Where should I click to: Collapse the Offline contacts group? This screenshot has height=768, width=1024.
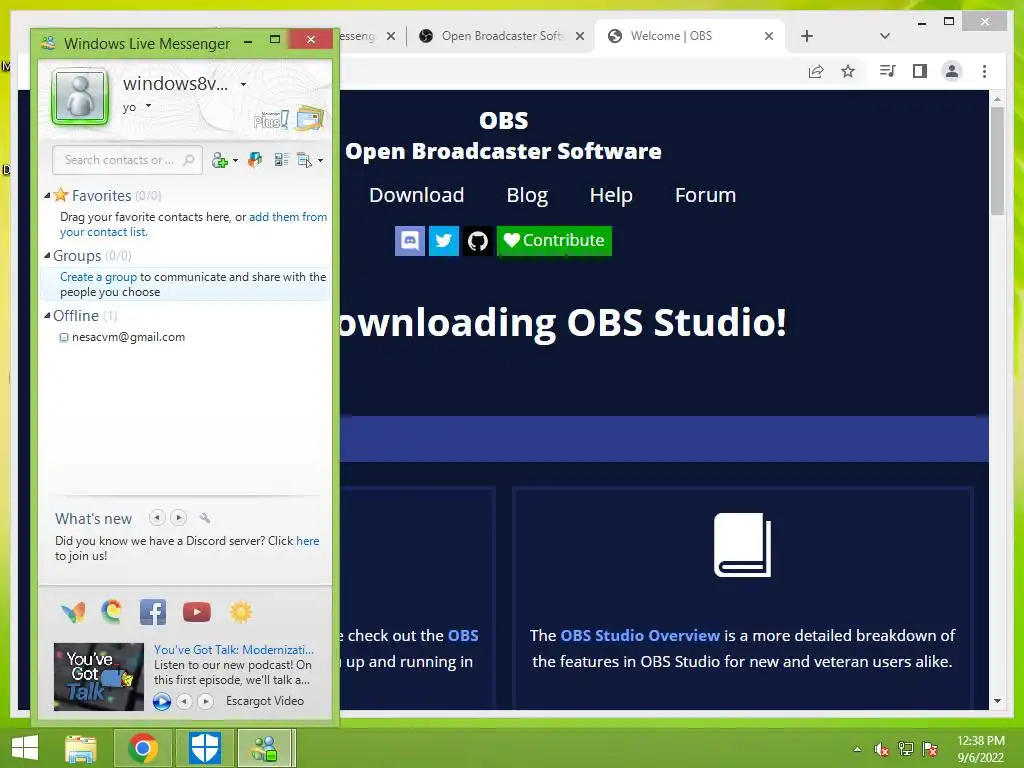(47, 315)
